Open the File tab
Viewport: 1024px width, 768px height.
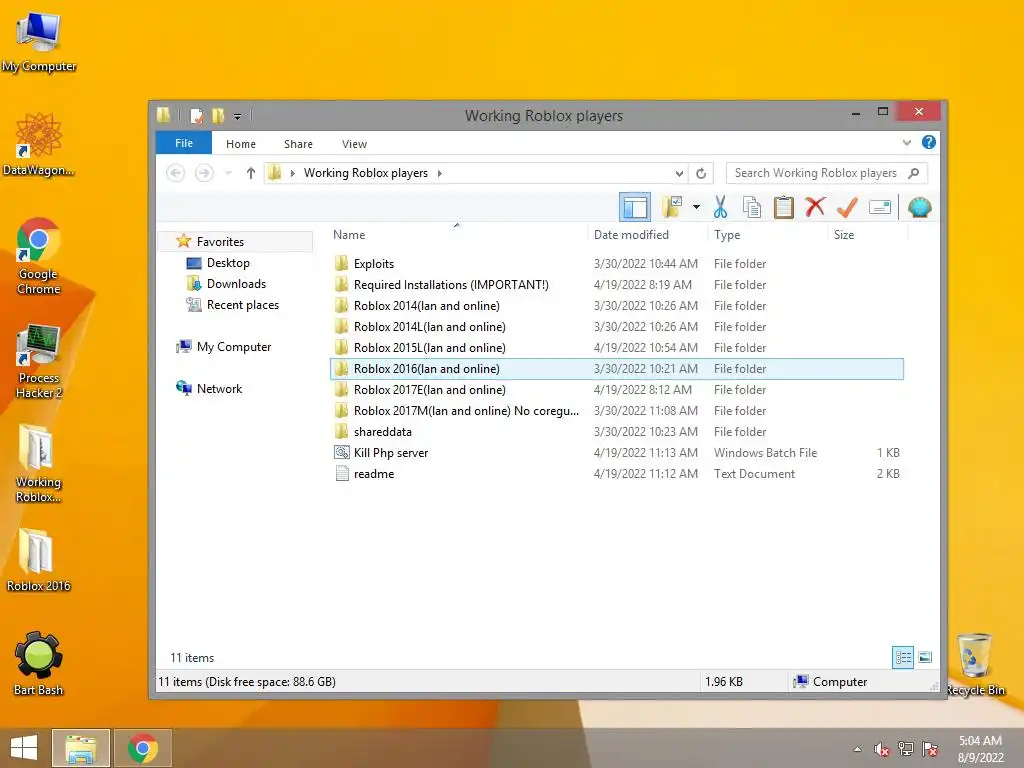[x=184, y=143]
